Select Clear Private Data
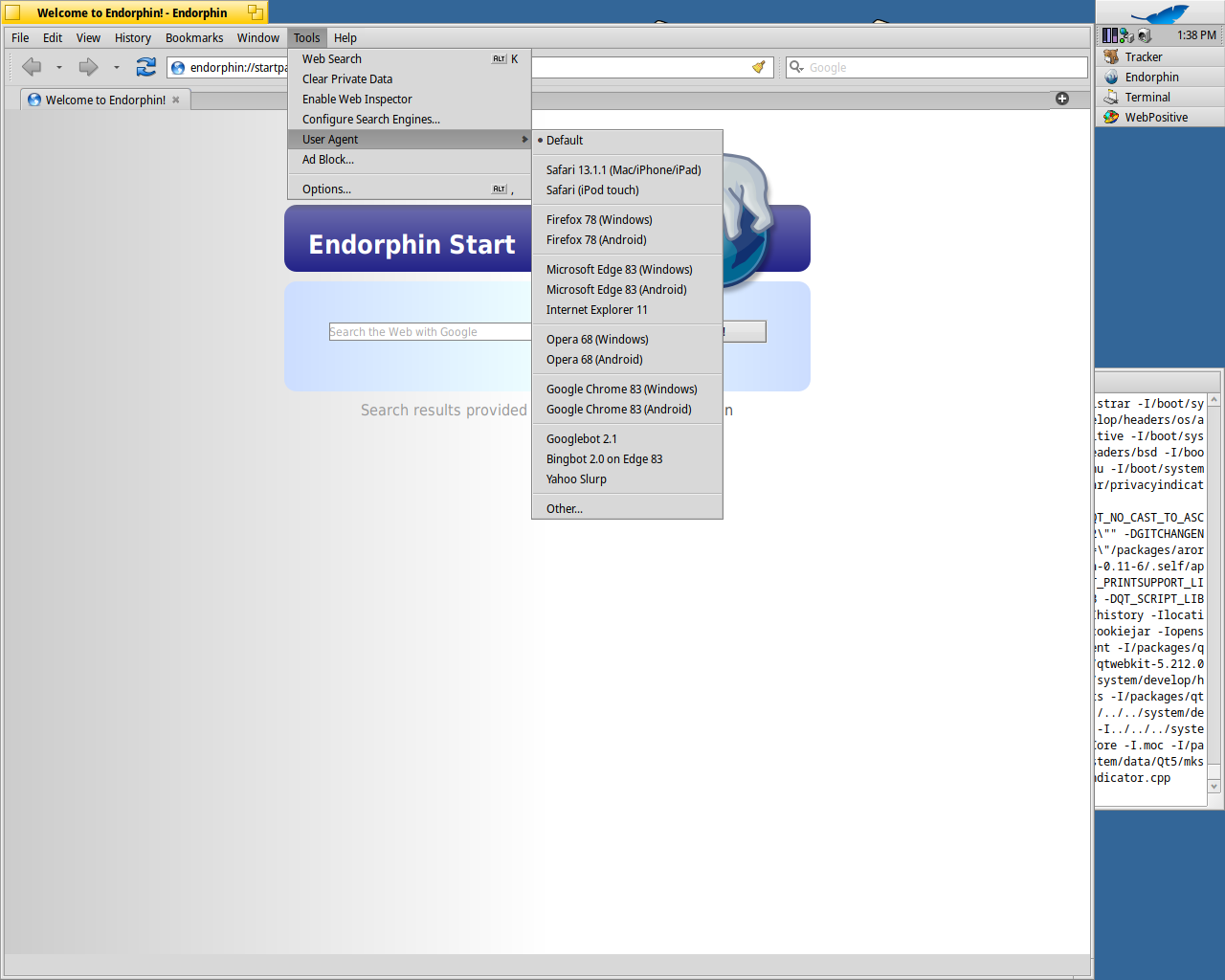Viewport: 1225px width, 980px height. click(x=410, y=79)
